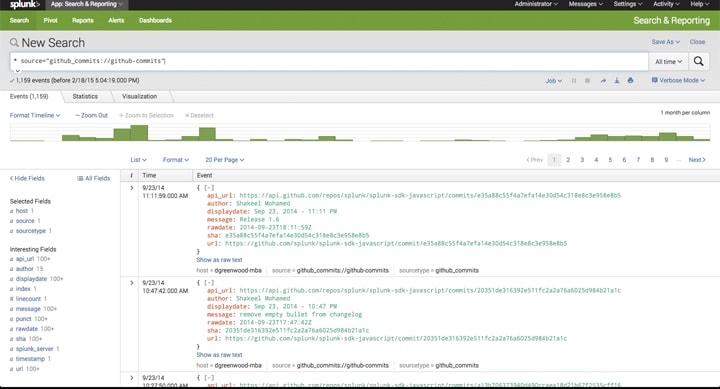Open the Job dropdown

pos(553,81)
